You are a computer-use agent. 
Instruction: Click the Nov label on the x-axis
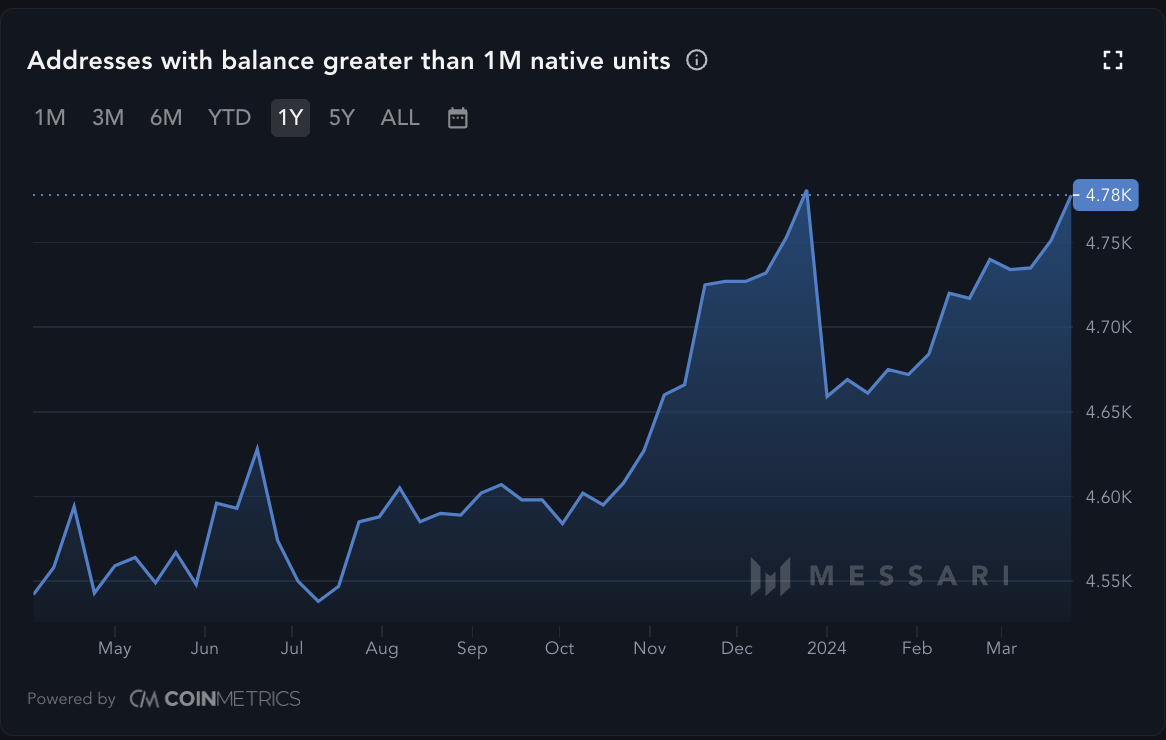tap(649, 648)
